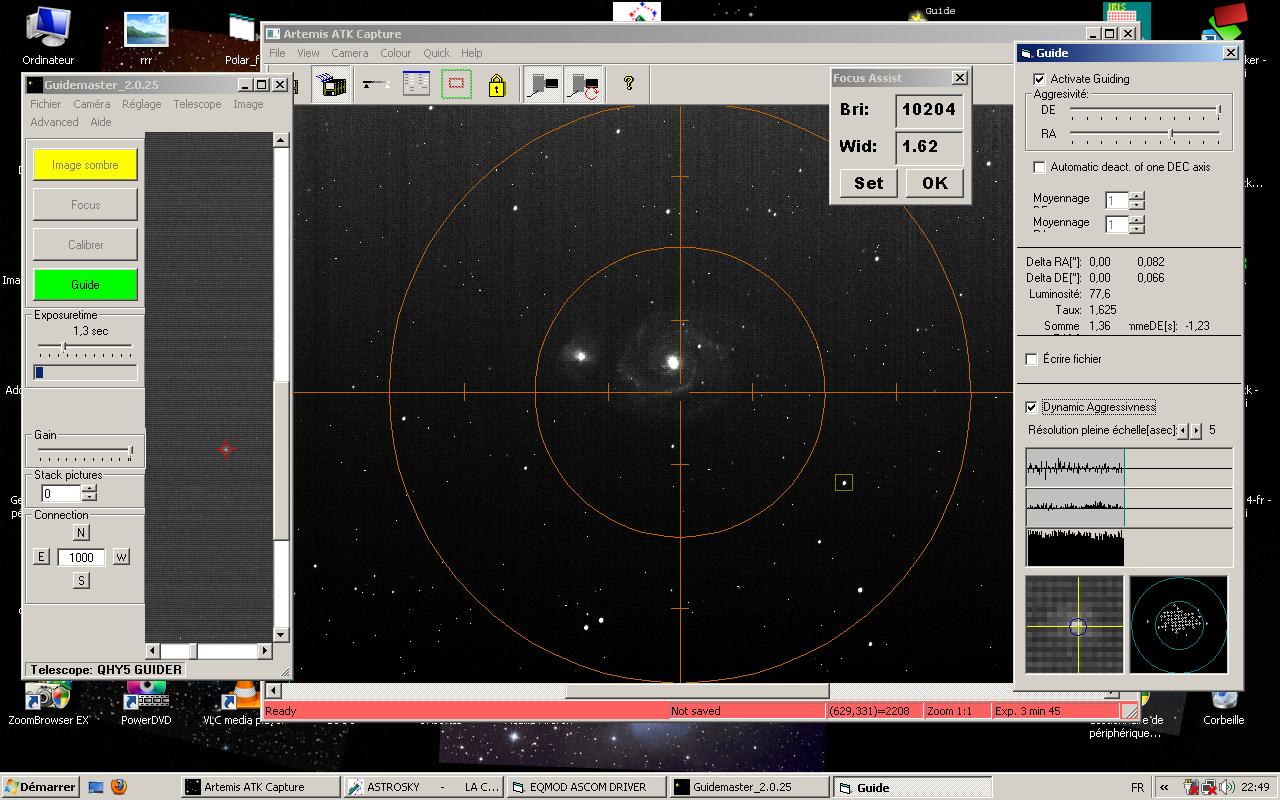The width and height of the screenshot is (1280, 800).
Task: Click the RA aggressivity slider handle
Action: pyautogui.click(x=1171, y=133)
